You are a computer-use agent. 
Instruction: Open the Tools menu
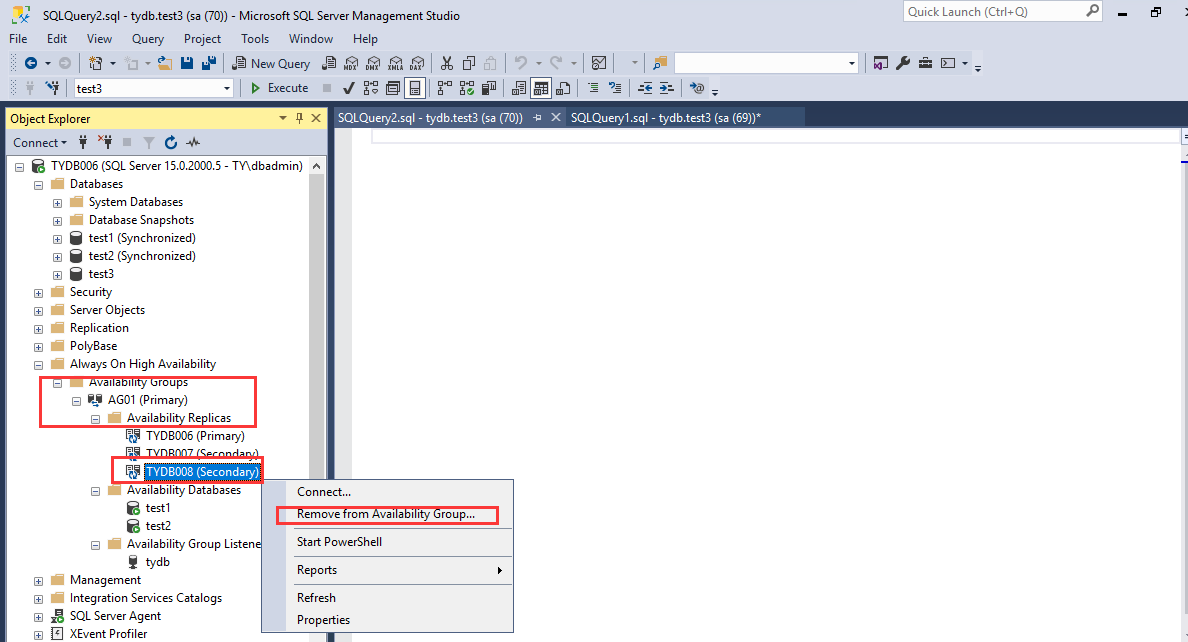pos(255,39)
